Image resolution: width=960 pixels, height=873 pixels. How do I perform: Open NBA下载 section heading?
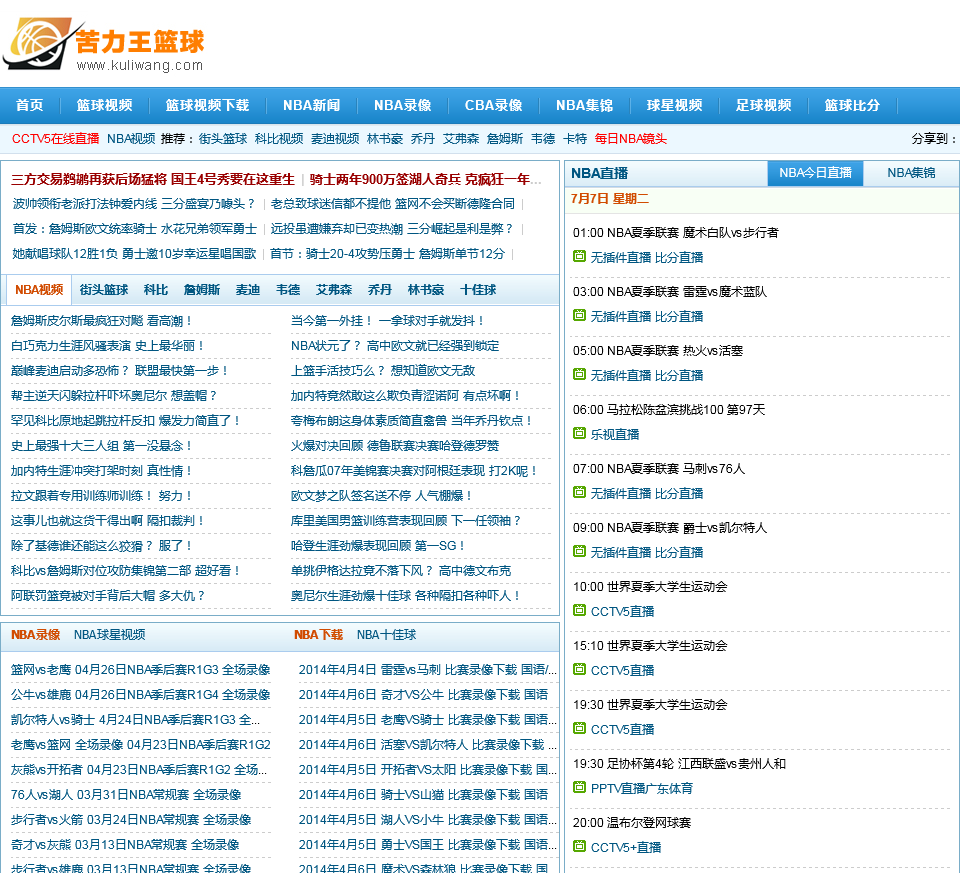pyautogui.click(x=318, y=635)
